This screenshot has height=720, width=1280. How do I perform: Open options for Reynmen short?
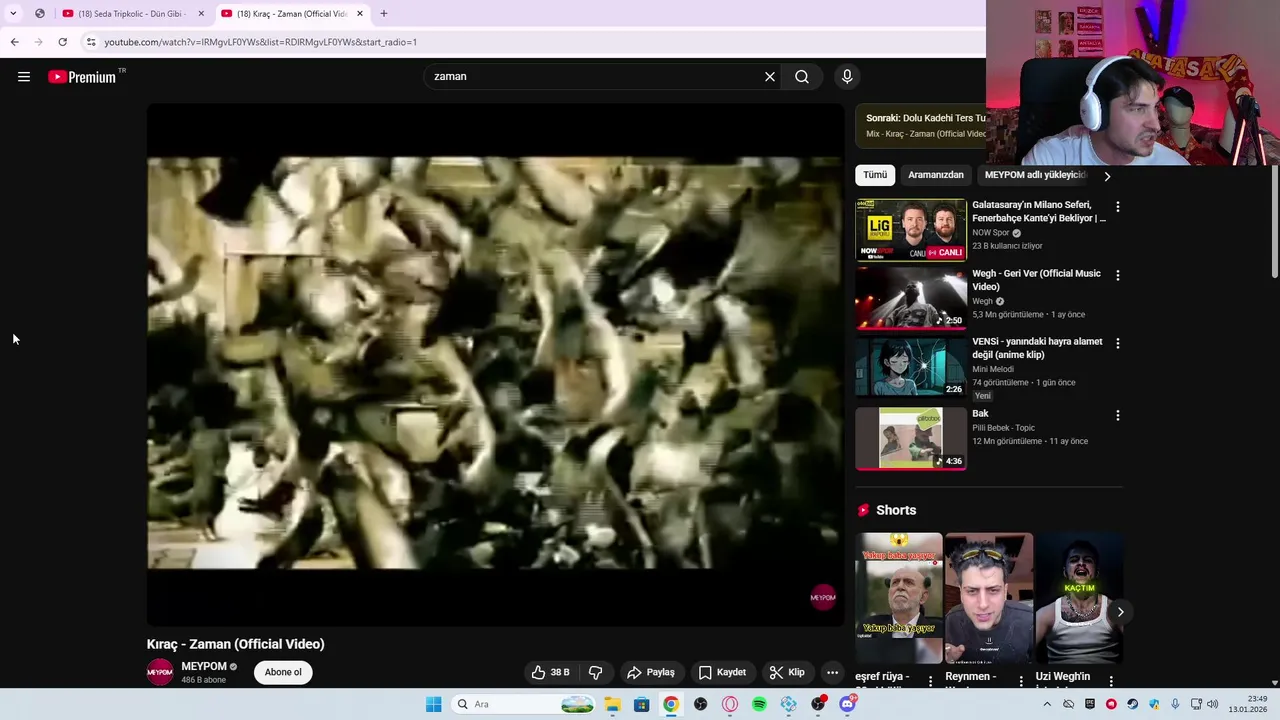click(1021, 681)
